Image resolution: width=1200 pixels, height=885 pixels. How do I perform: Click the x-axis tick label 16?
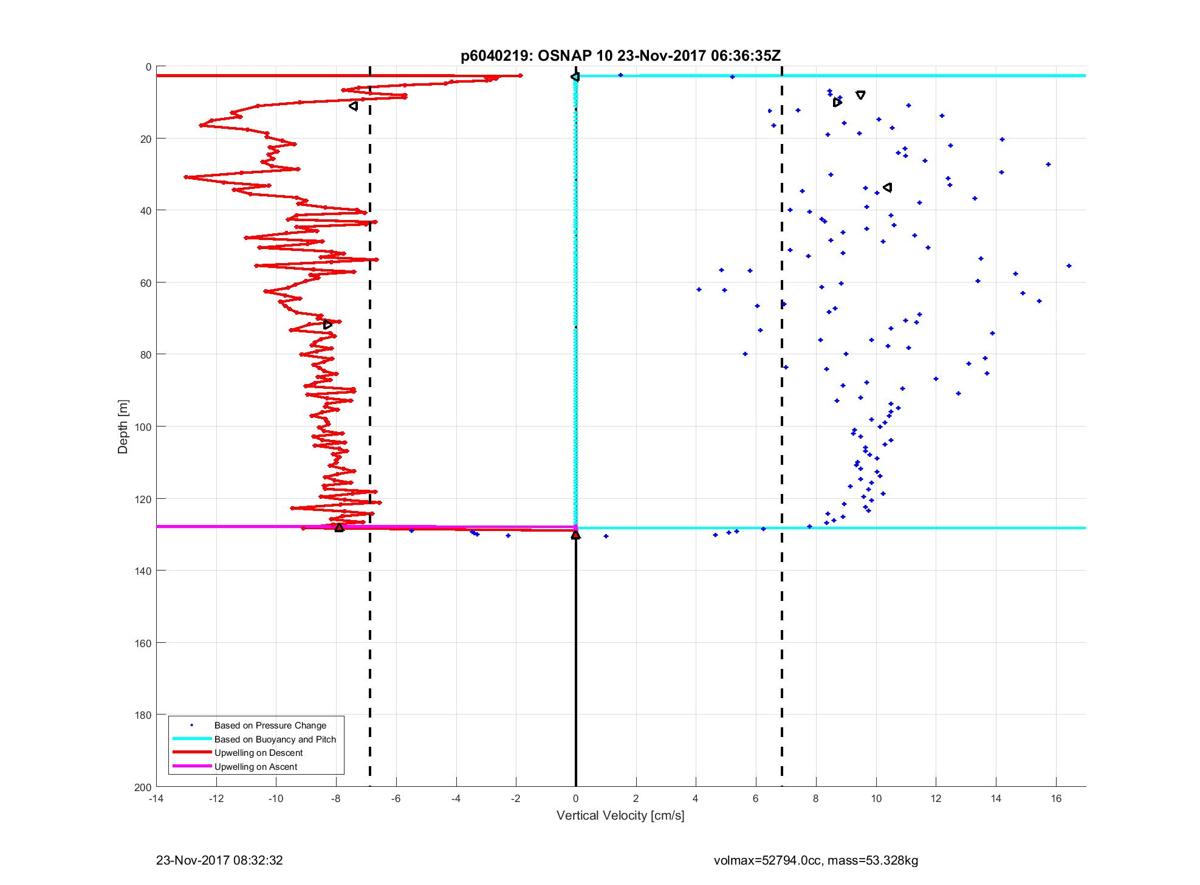point(1056,798)
